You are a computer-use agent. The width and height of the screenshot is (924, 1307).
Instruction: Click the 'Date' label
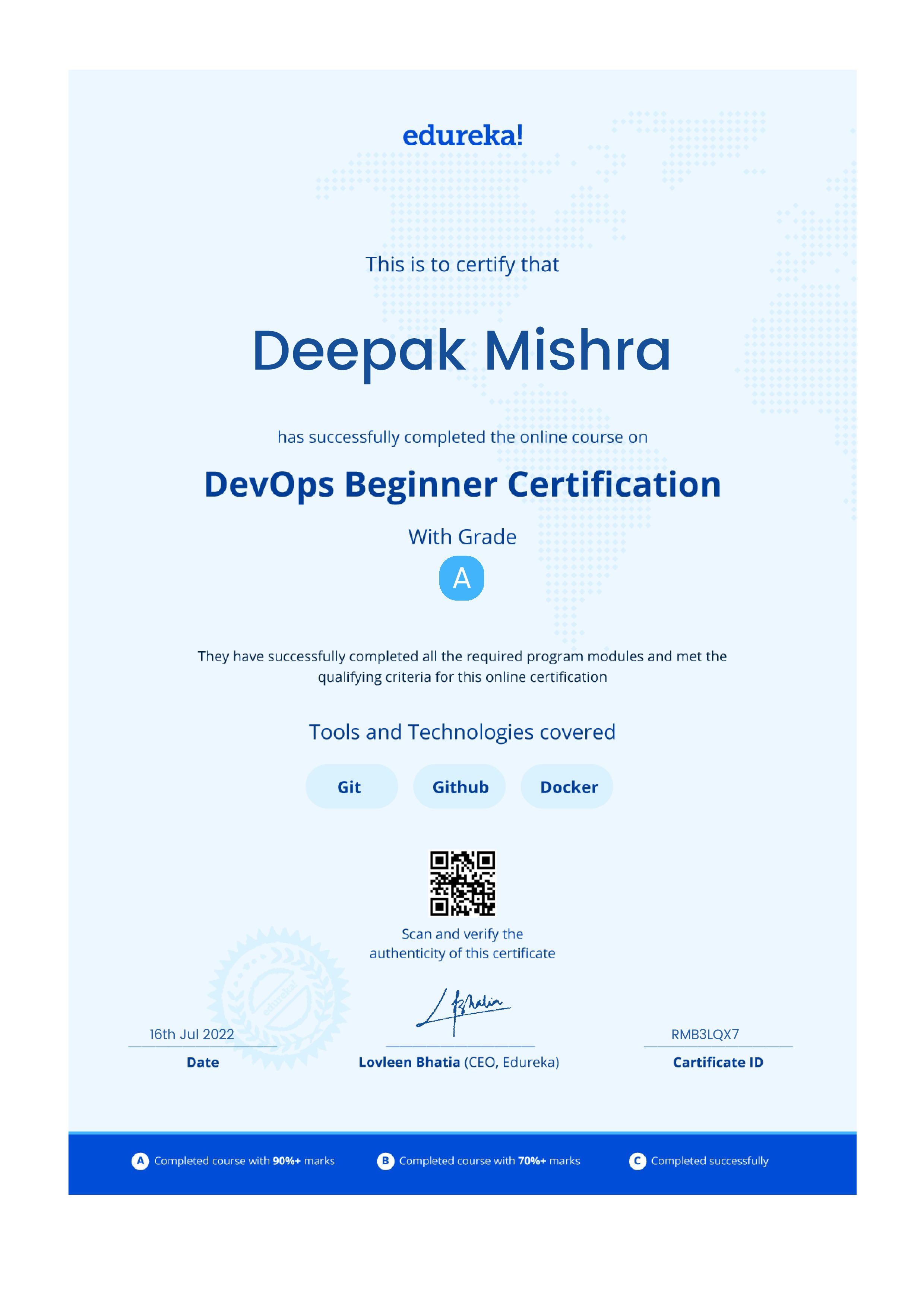203,1062
